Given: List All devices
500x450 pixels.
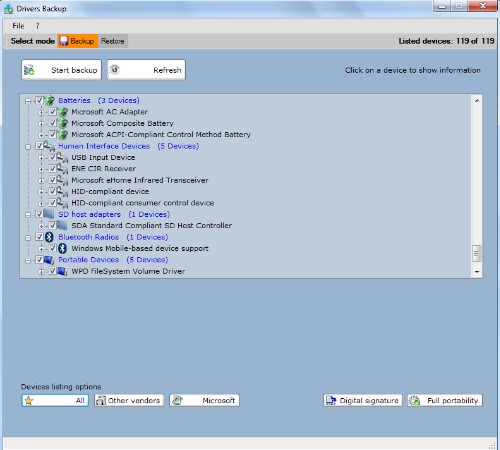Looking at the screenshot, I should pos(55,400).
